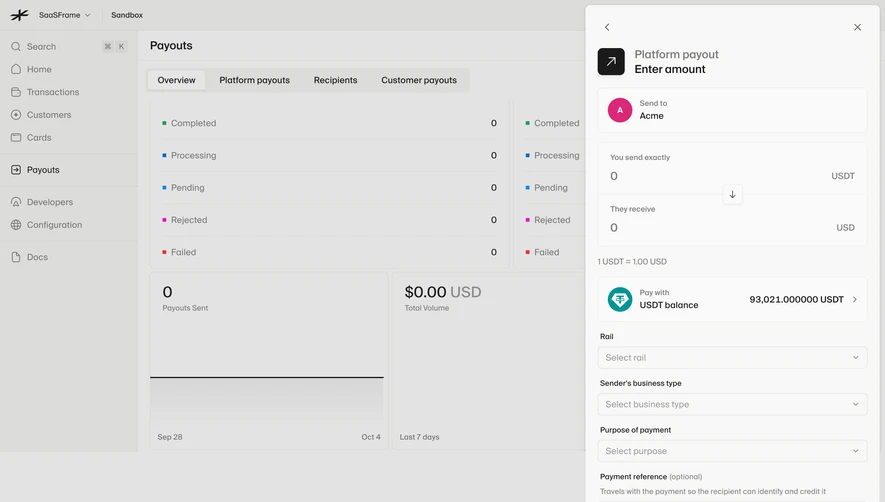Click the Docs file icon
885x502 pixels.
[x=16, y=257]
